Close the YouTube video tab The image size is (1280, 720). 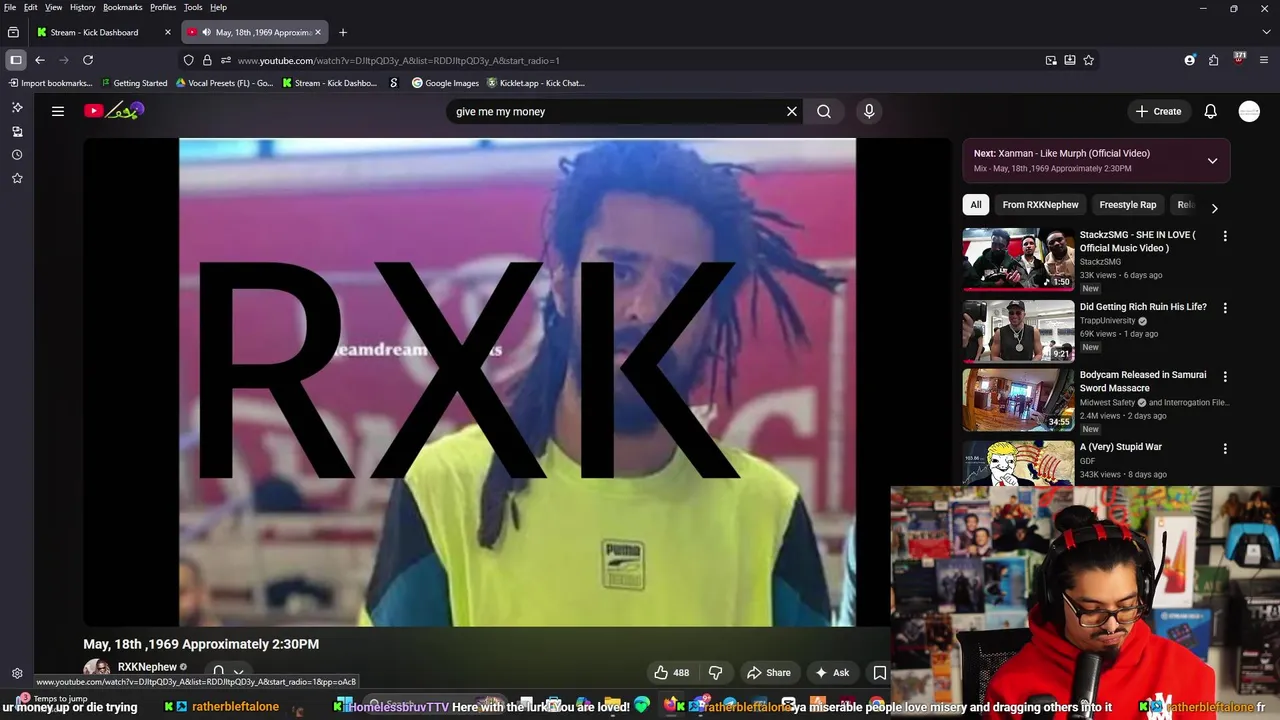coord(318,32)
